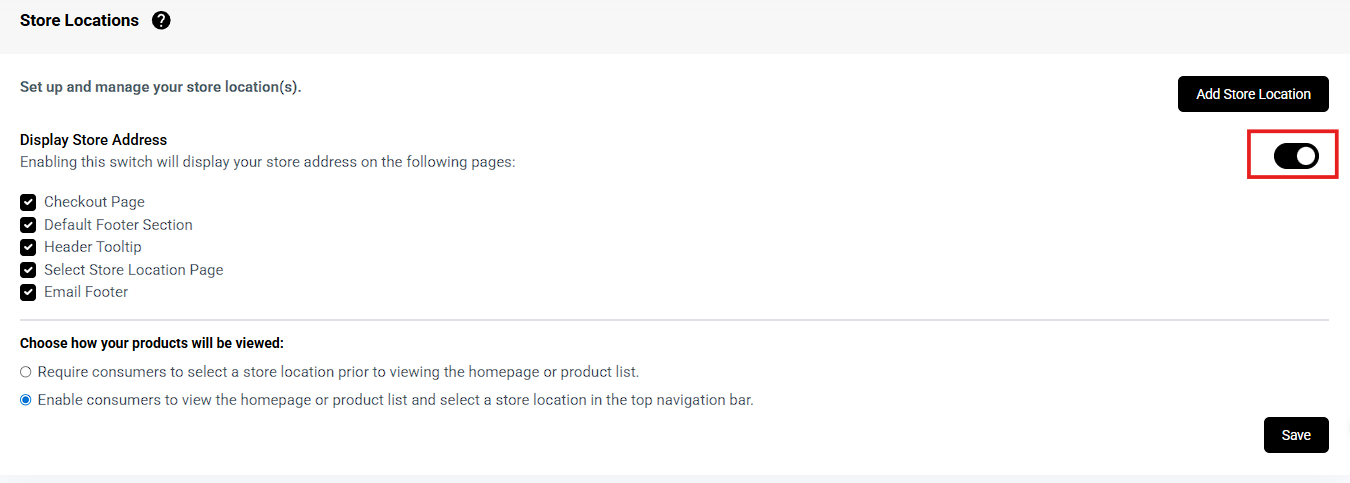The width and height of the screenshot is (1350, 483).
Task: Uncheck the Select Store Location Page checkbox box
Action: (28, 270)
